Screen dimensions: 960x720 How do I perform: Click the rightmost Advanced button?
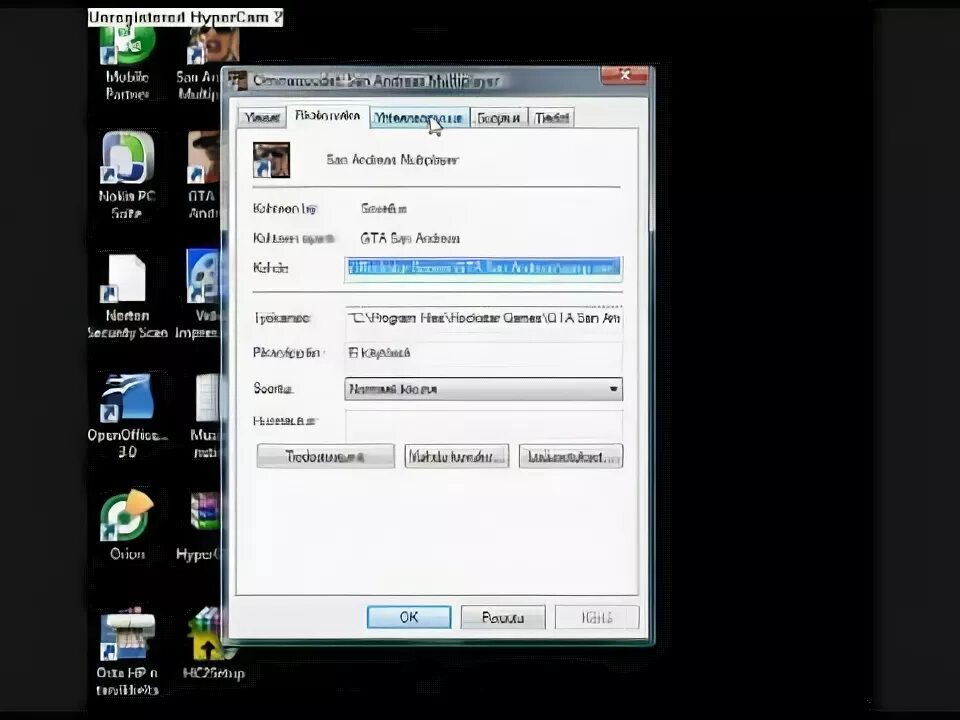coord(571,457)
